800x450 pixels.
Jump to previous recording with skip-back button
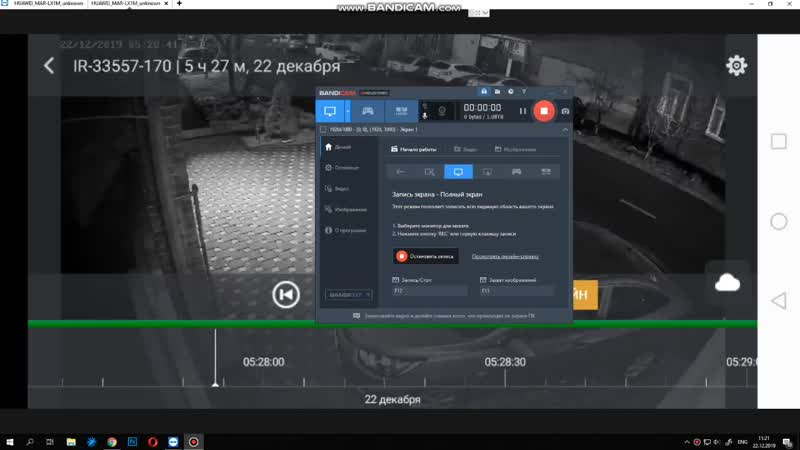pyautogui.click(x=286, y=294)
